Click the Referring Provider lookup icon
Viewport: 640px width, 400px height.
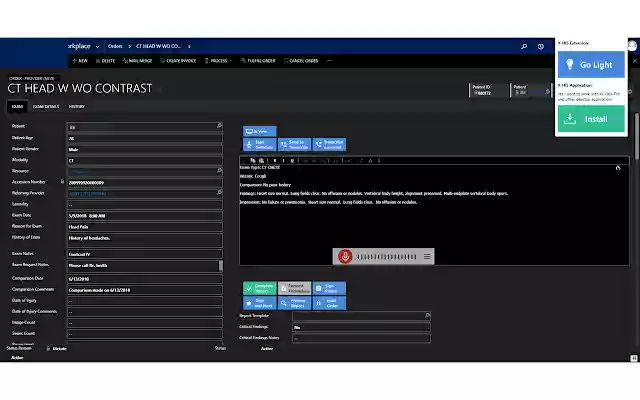click(219, 192)
